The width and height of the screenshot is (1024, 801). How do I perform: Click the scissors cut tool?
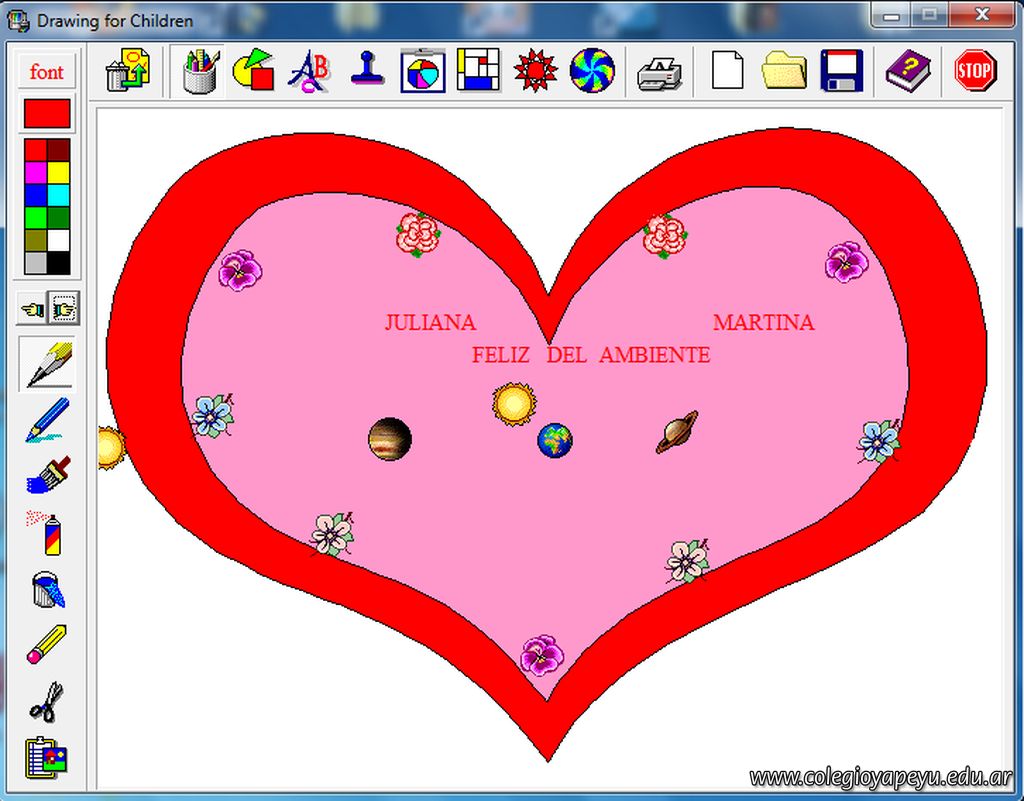coord(47,701)
